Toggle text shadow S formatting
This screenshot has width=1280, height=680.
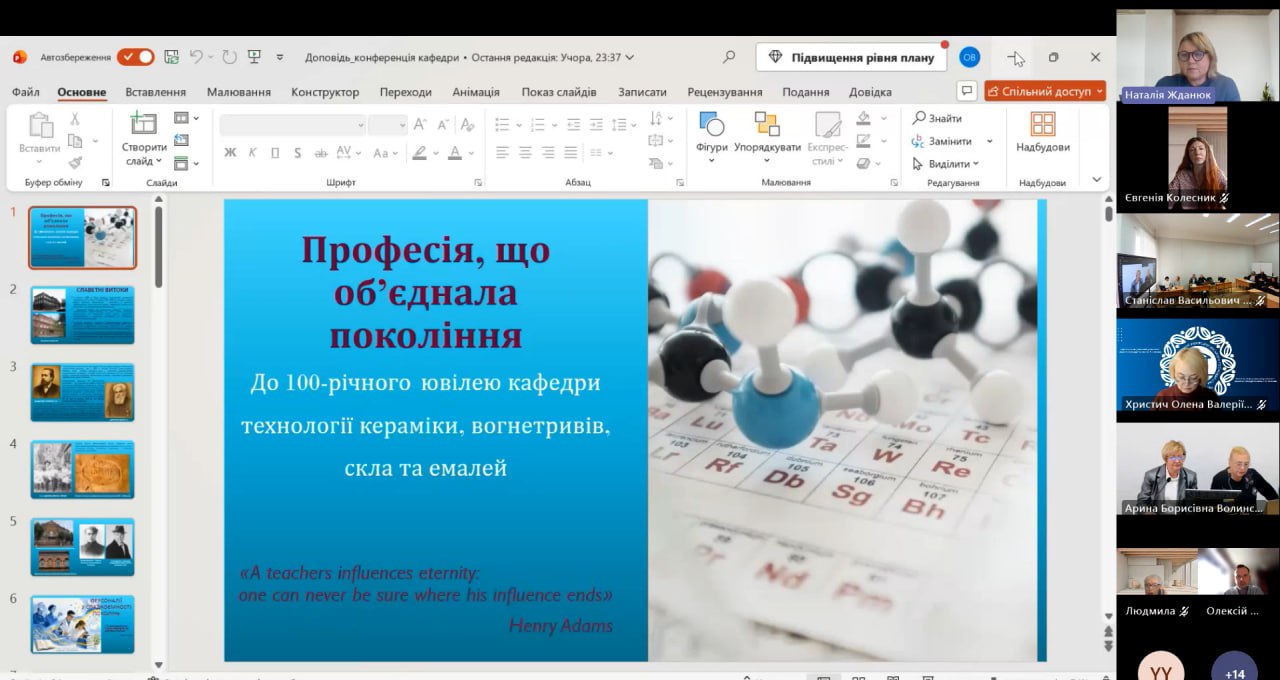tap(298, 153)
